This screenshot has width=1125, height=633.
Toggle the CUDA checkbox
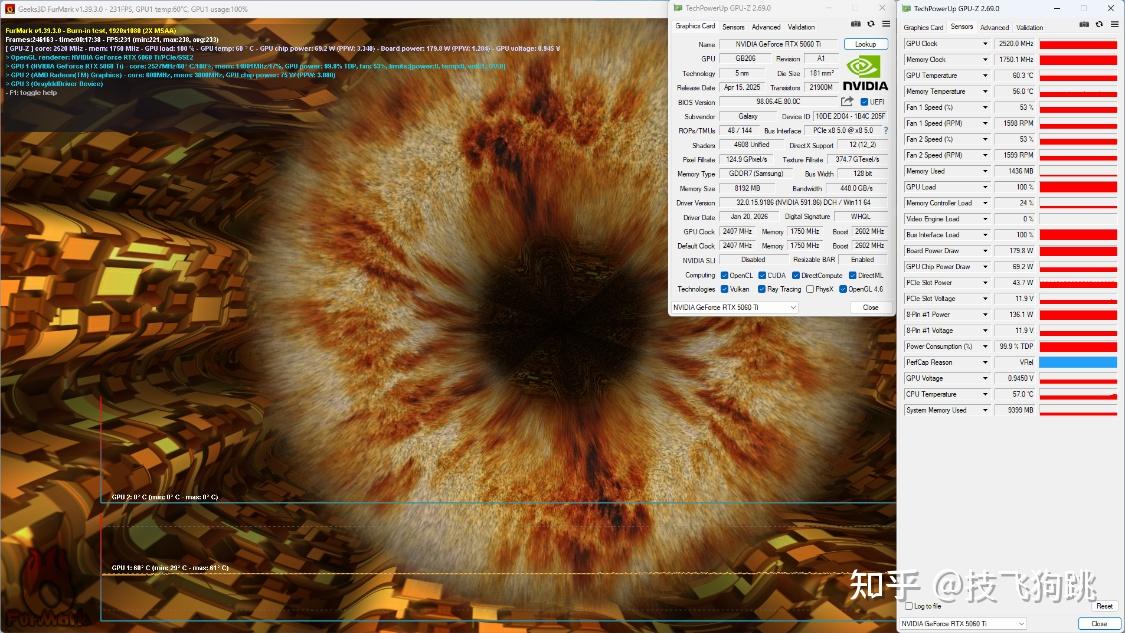tap(762, 276)
